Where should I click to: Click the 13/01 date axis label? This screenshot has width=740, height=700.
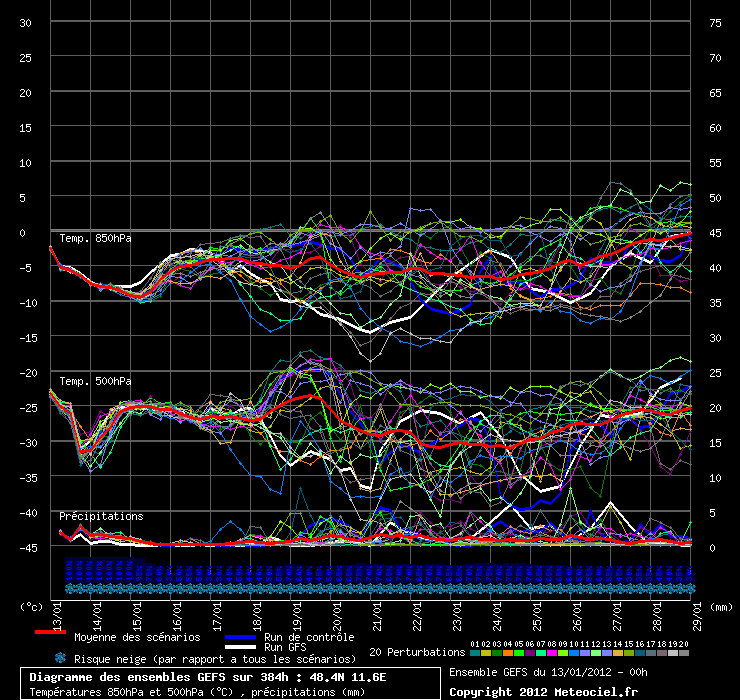[x=58, y=616]
